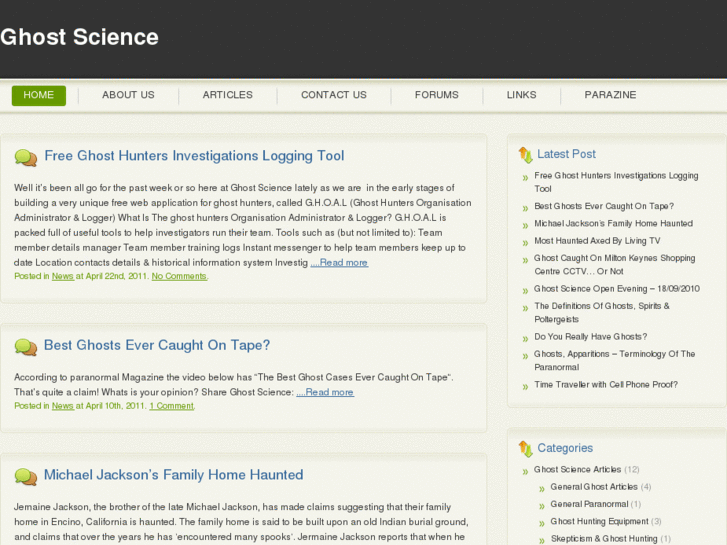Click arrow bullet beside Most Haunted Axed By Living TV

click(525, 242)
